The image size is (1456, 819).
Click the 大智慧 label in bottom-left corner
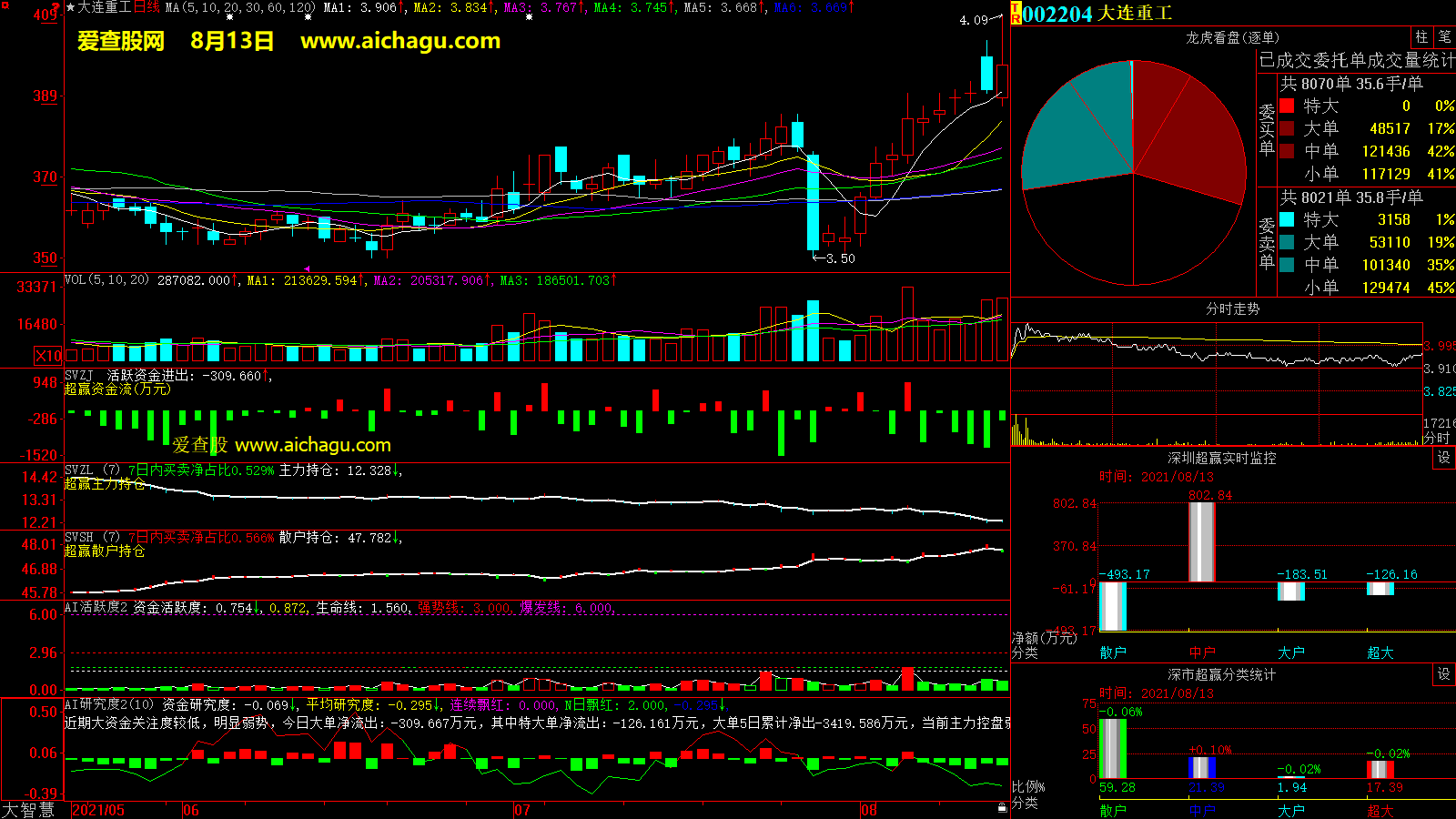click(x=29, y=810)
